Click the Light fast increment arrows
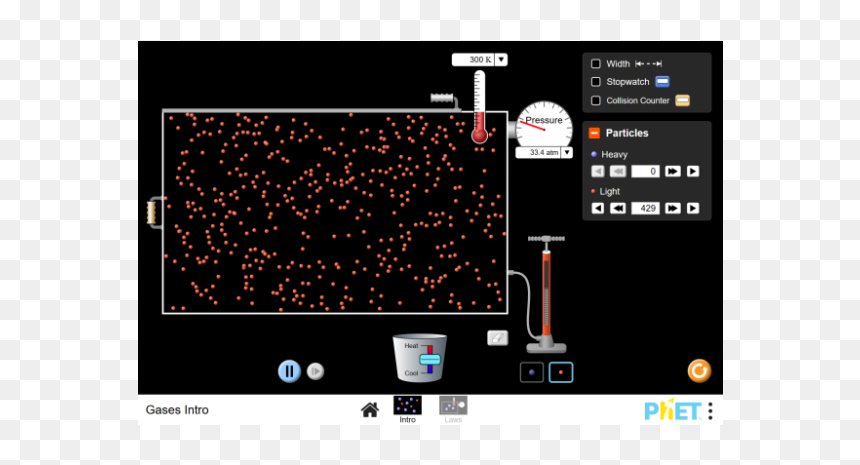860x465 pixels. 672,208
